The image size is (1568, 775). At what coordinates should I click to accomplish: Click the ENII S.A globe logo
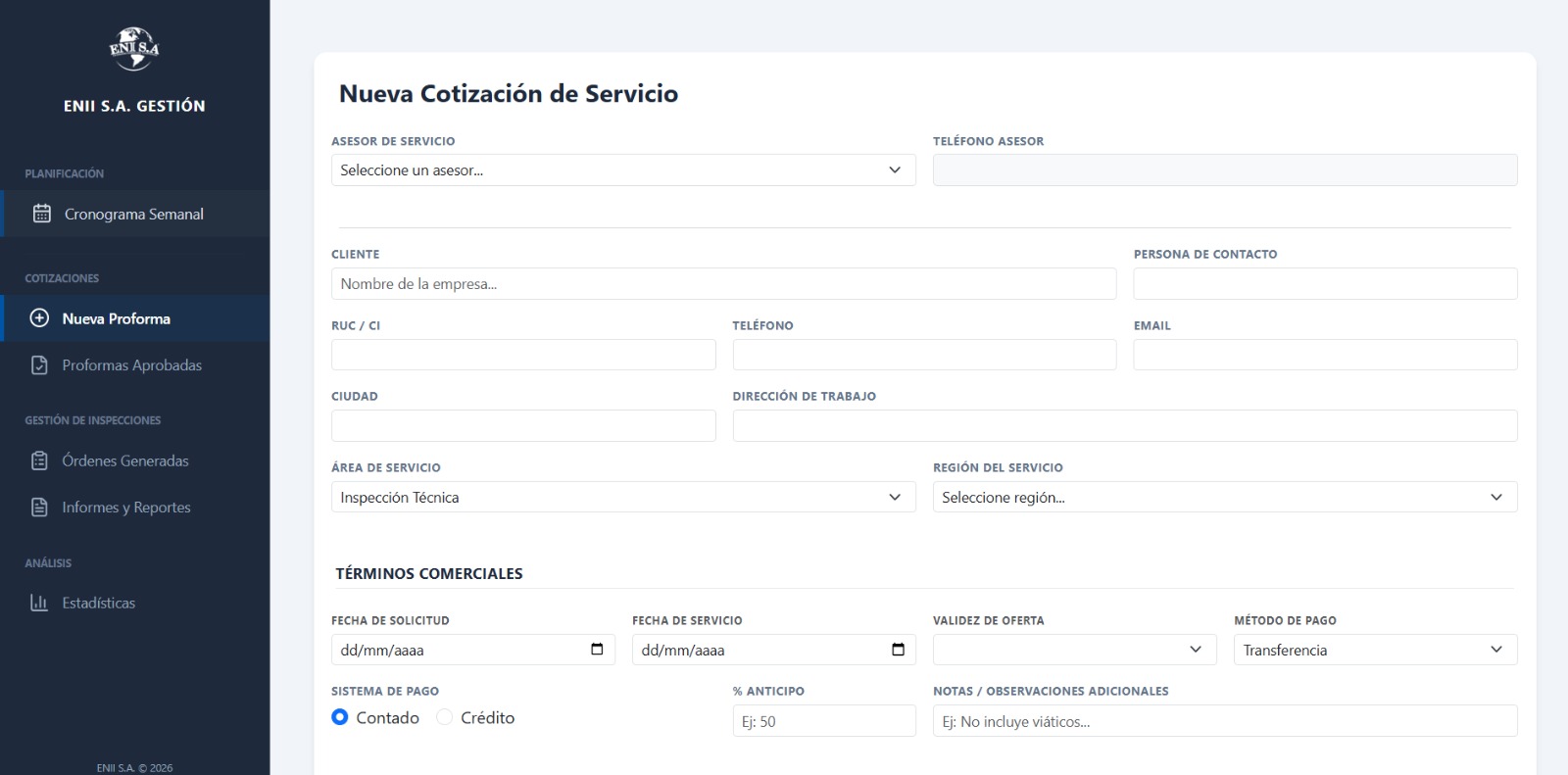click(134, 48)
